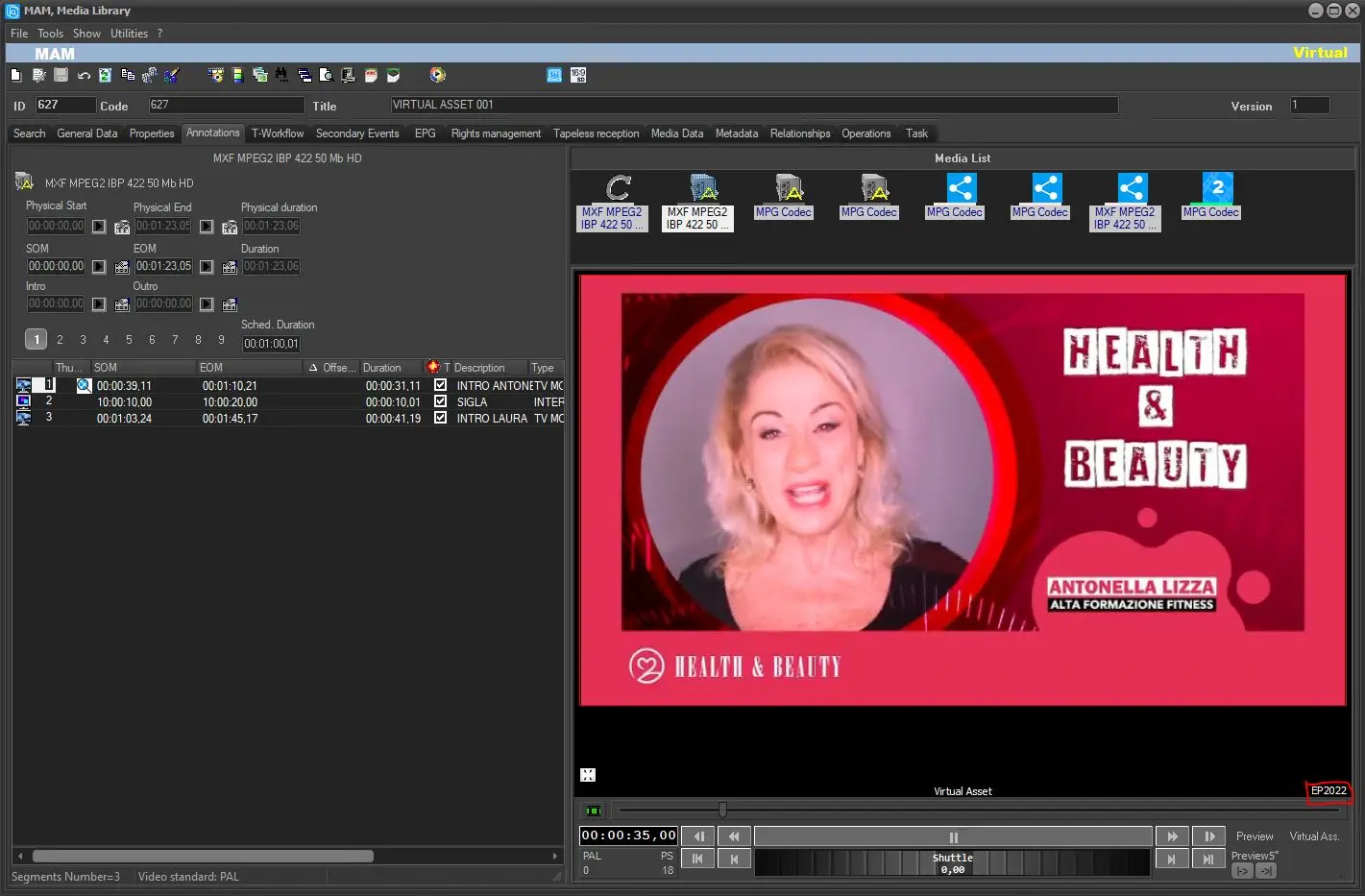This screenshot has width=1365, height=896.
Task: Click the 16:9 aspect ratio icon
Action: (578, 75)
